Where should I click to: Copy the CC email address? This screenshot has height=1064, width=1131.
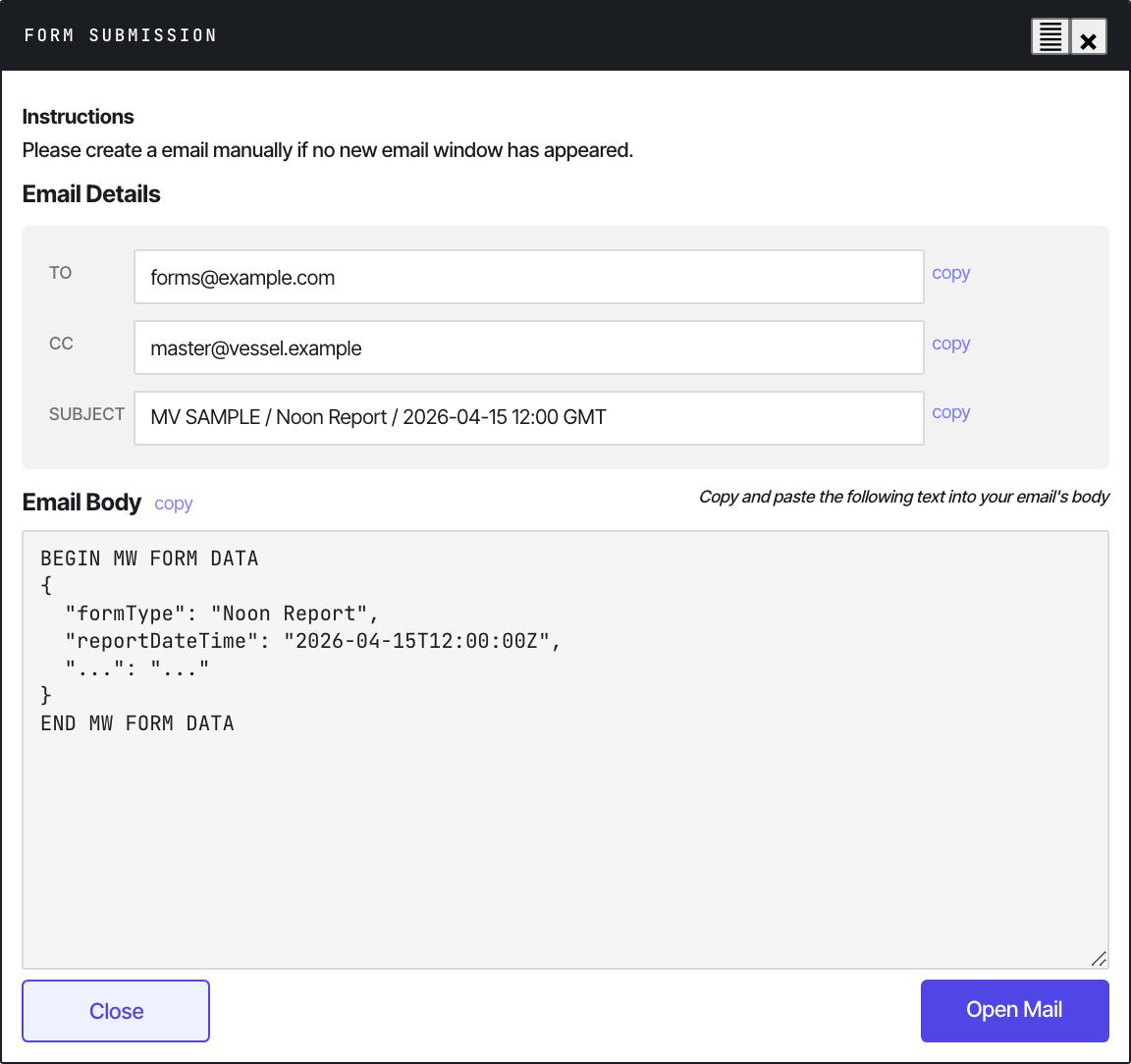coord(950,345)
